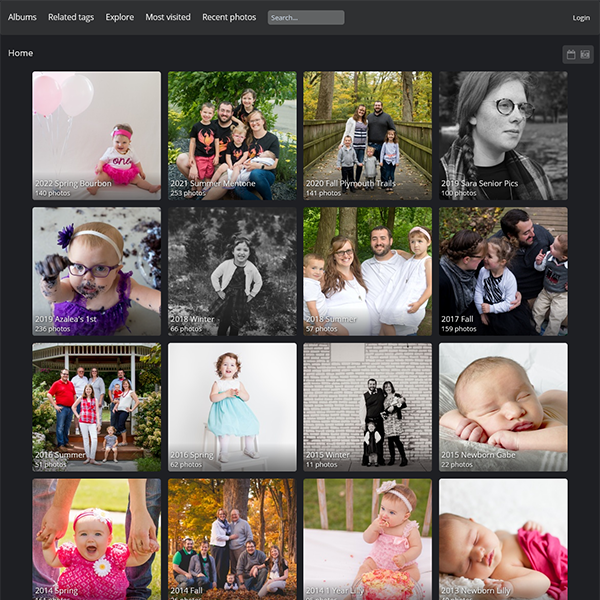Open the 2022 Spring Bourbon album
The height and width of the screenshot is (600, 600).
click(x=96, y=135)
